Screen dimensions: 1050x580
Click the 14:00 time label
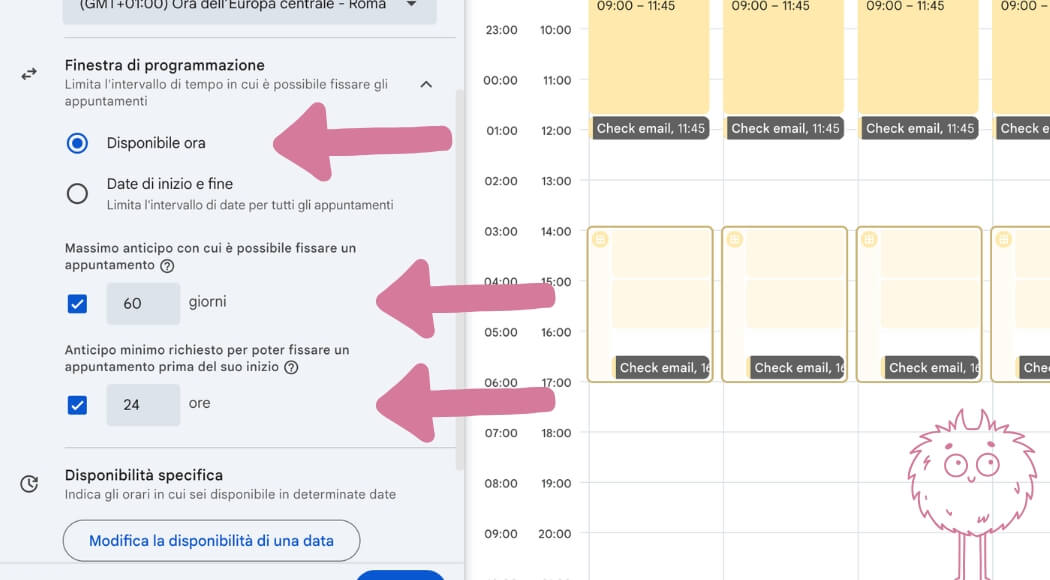pyautogui.click(x=556, y=232)
